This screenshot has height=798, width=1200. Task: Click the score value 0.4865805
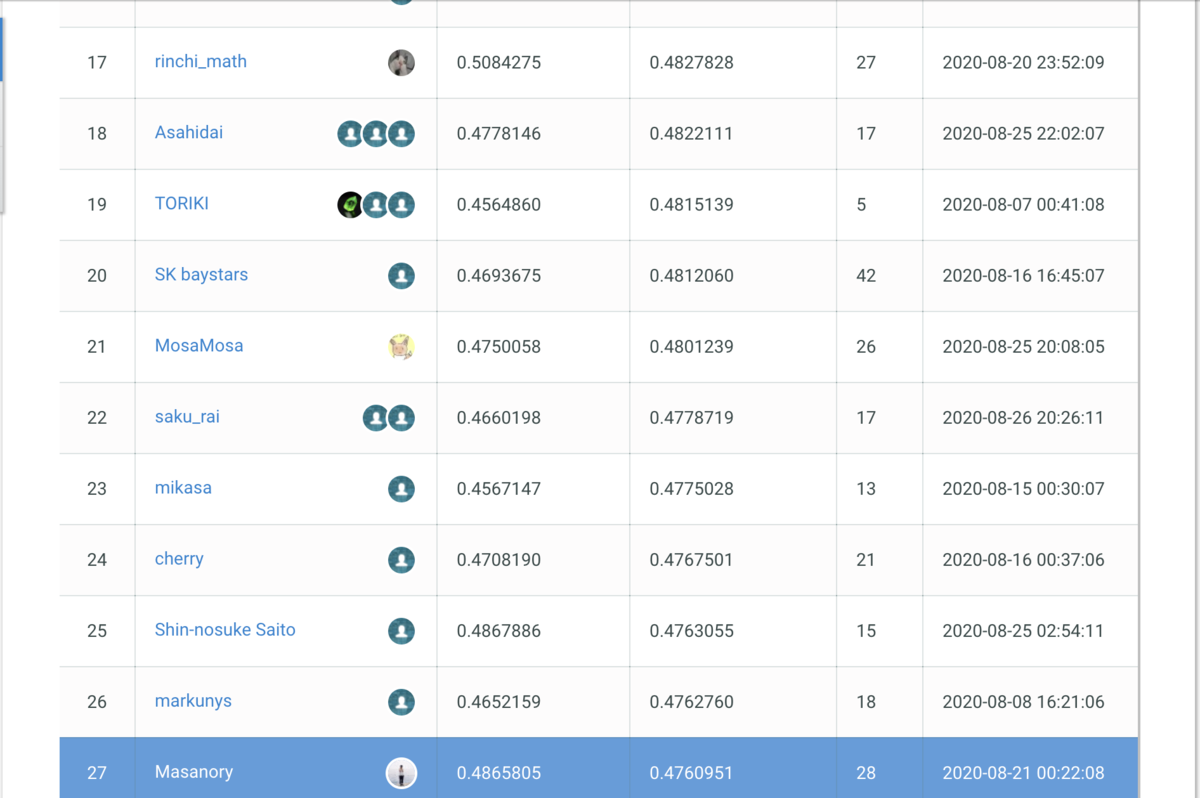499,772
